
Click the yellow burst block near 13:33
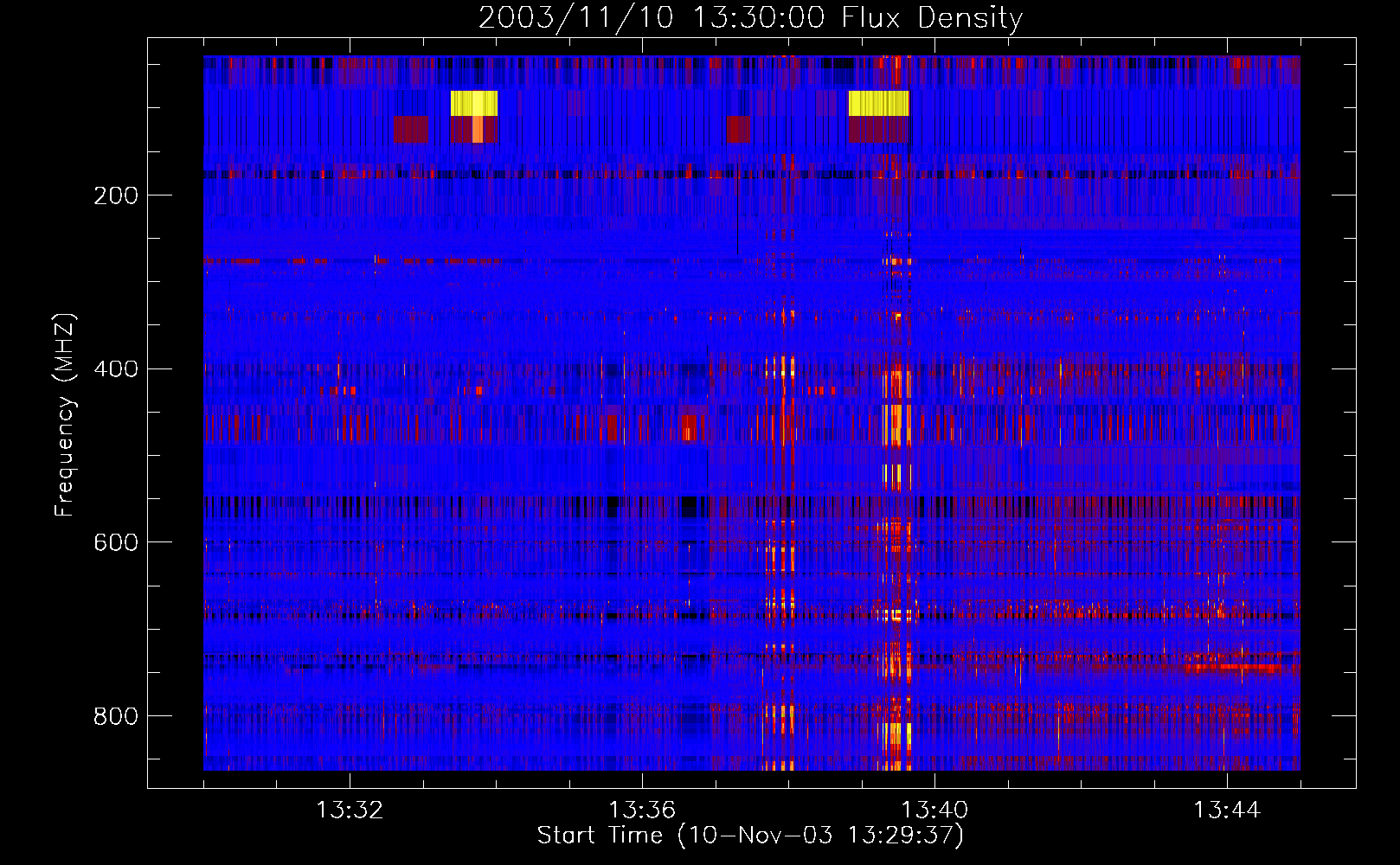(474, 103)
